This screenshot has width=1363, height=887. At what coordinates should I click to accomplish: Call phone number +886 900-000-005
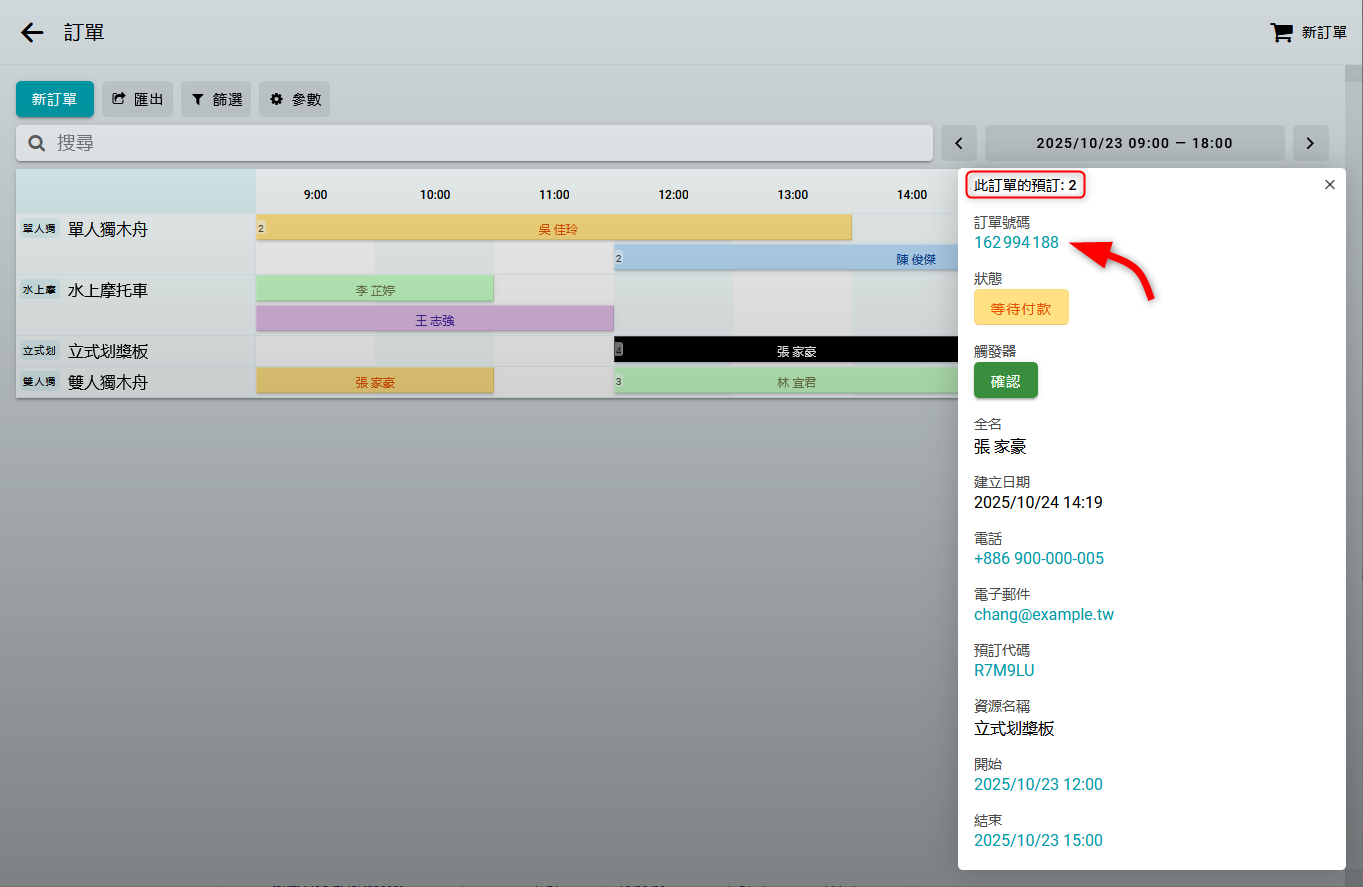[x=1038, y=558]
